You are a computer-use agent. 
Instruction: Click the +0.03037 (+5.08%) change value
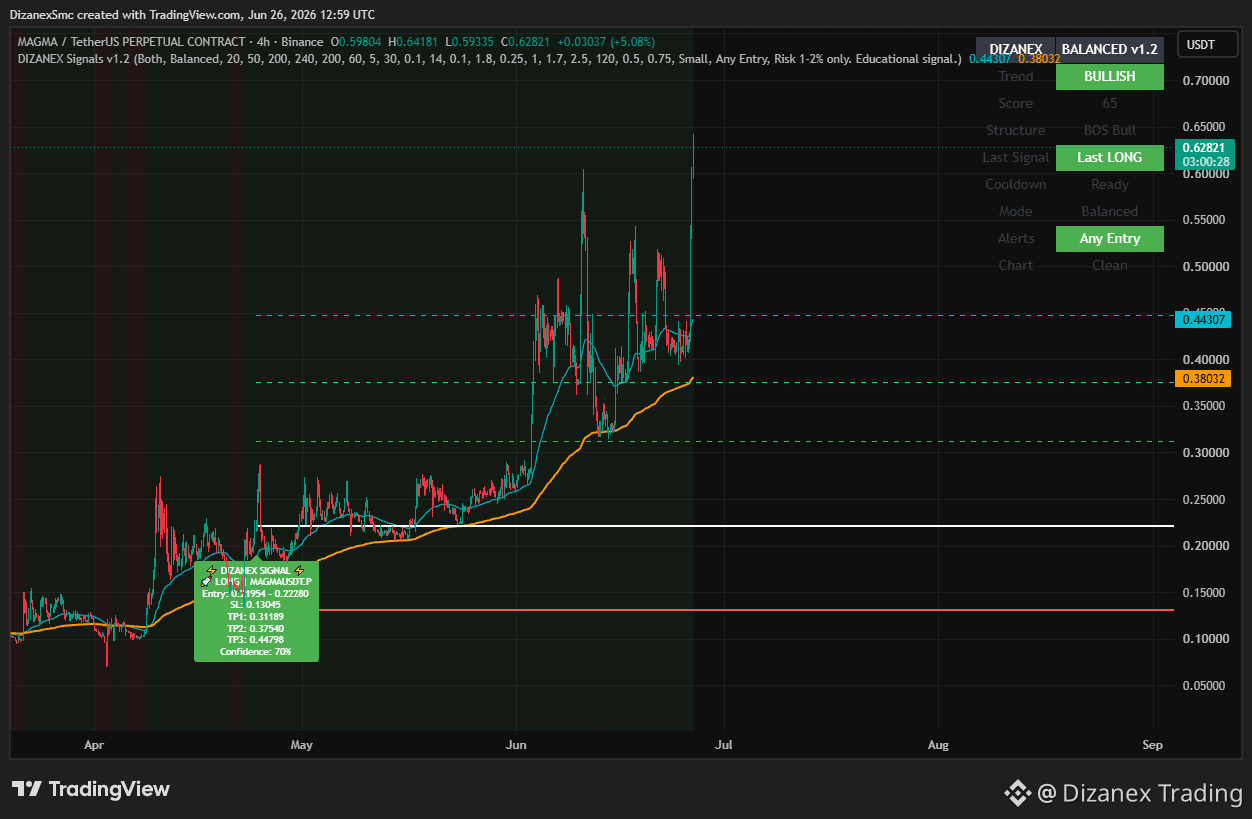[x=608, y=42]
